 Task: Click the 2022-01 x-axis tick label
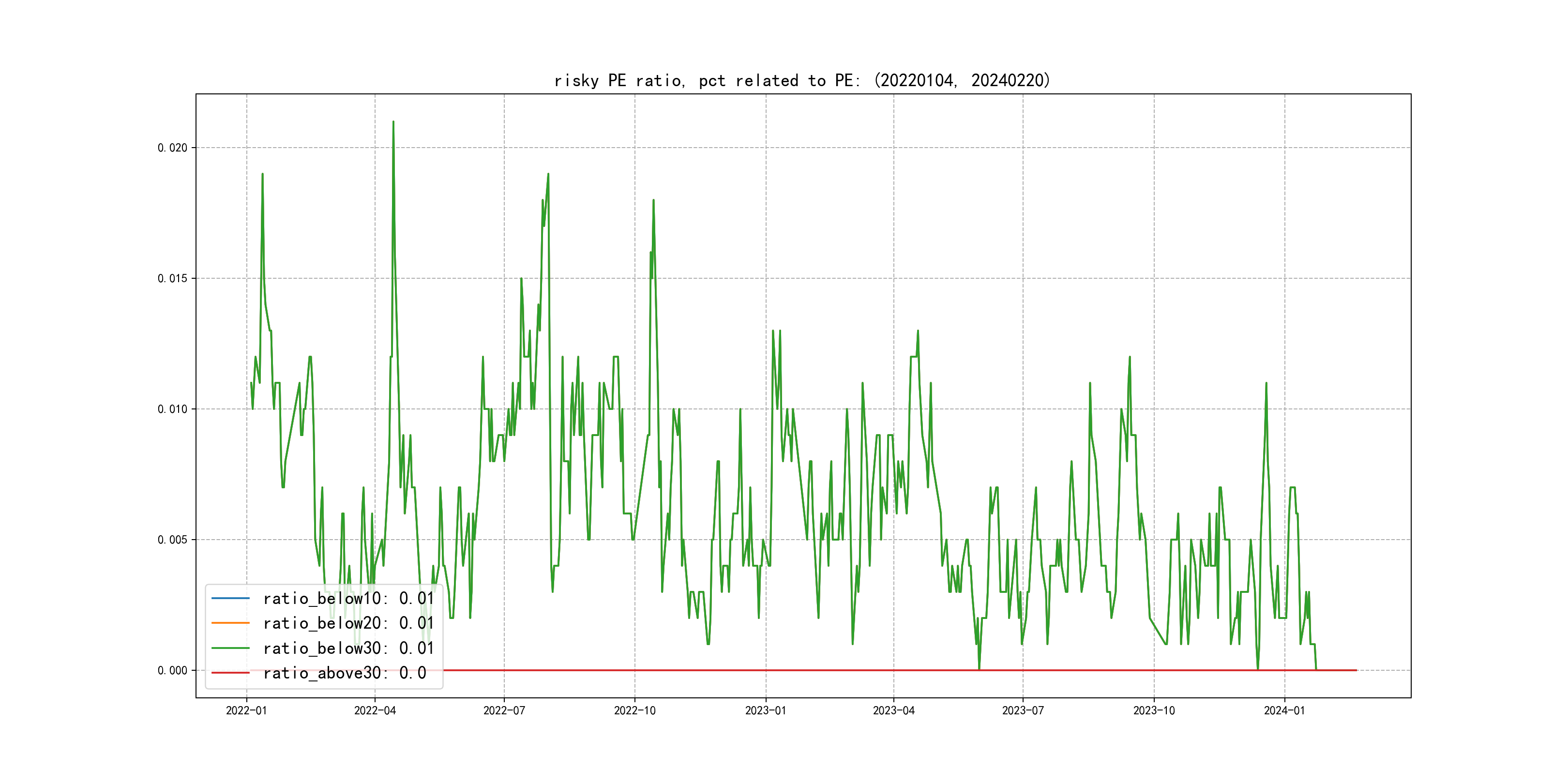click(x=246, y=711)
